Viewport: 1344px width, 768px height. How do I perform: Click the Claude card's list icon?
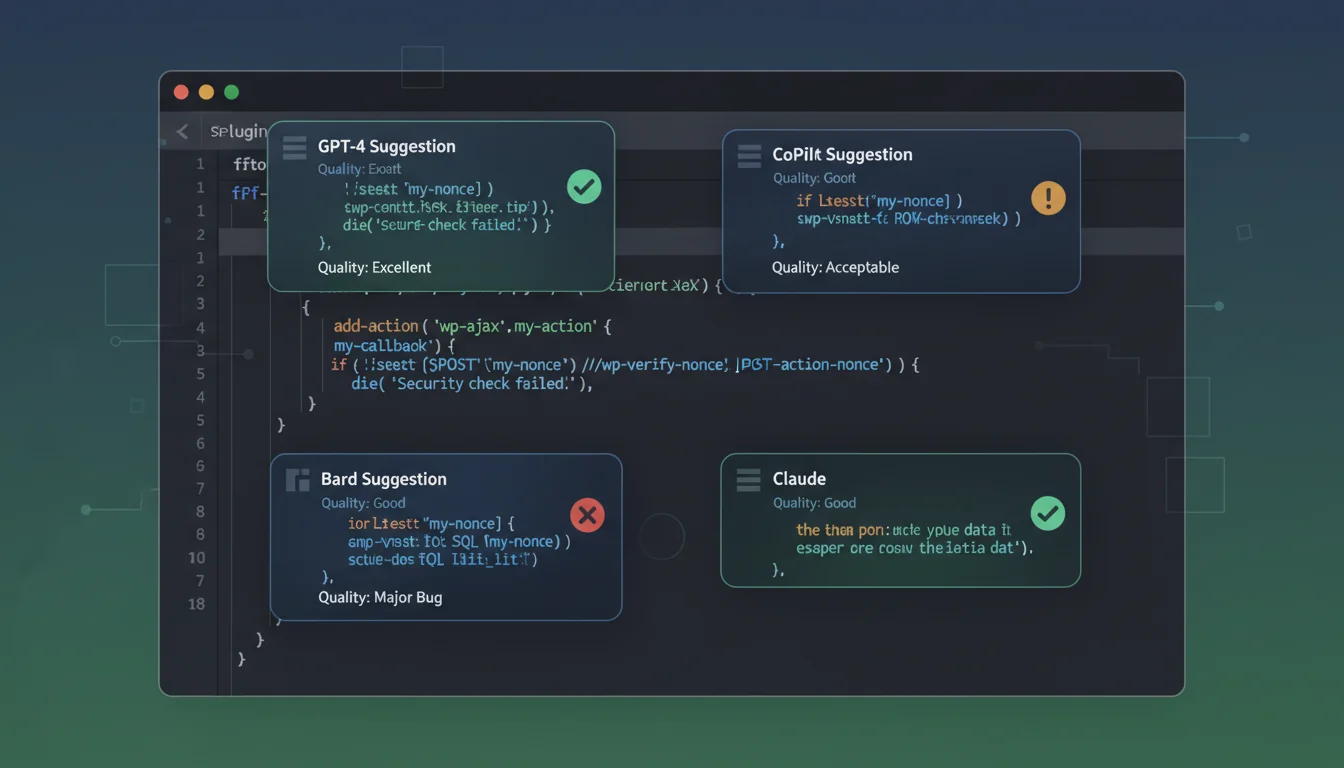(x=748, y=480)
